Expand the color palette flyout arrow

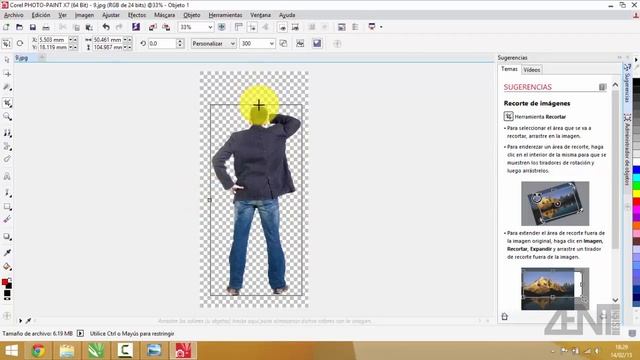pyautogui.click(x=636, y=60)
